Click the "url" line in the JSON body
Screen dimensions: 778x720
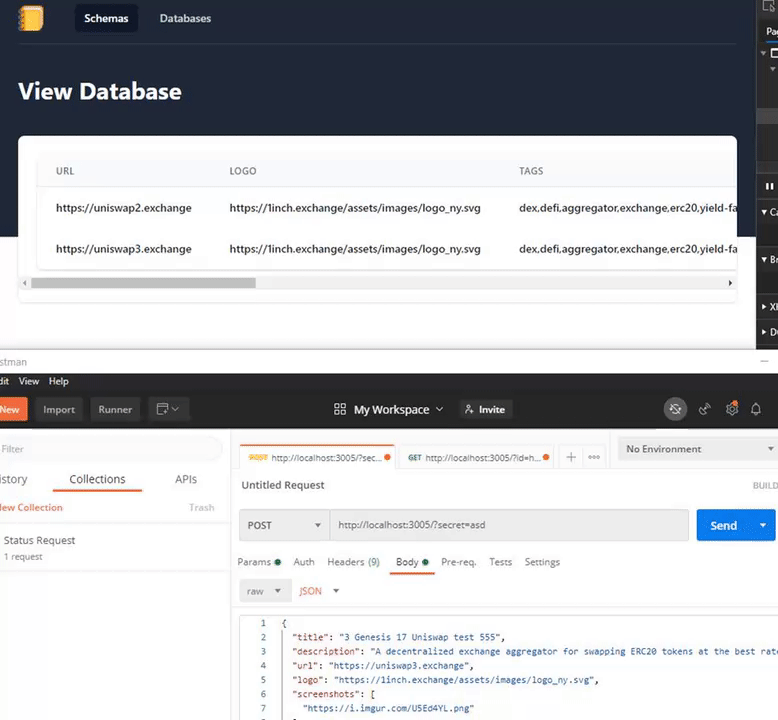pyautogui.click(x=383, y=665)
